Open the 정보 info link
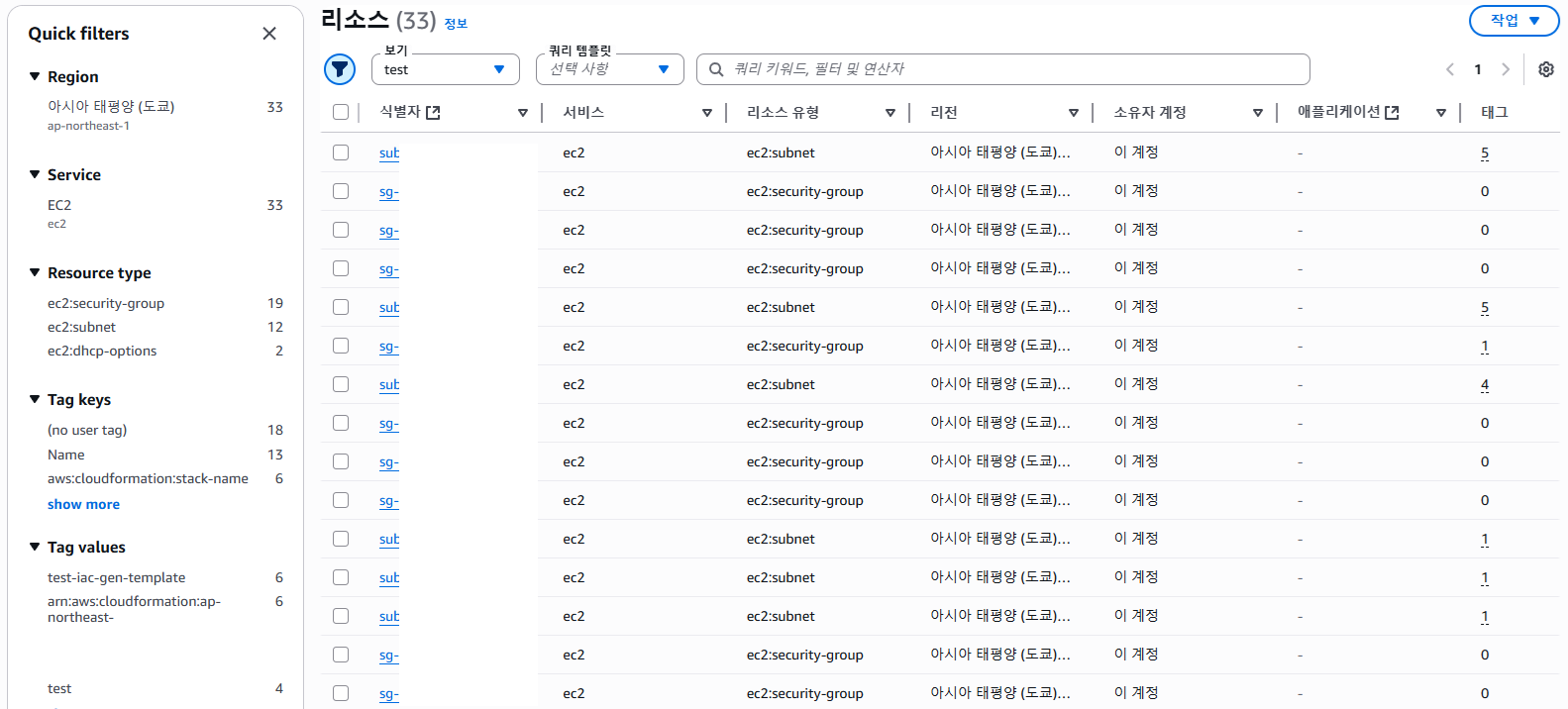 coord(456,24)
